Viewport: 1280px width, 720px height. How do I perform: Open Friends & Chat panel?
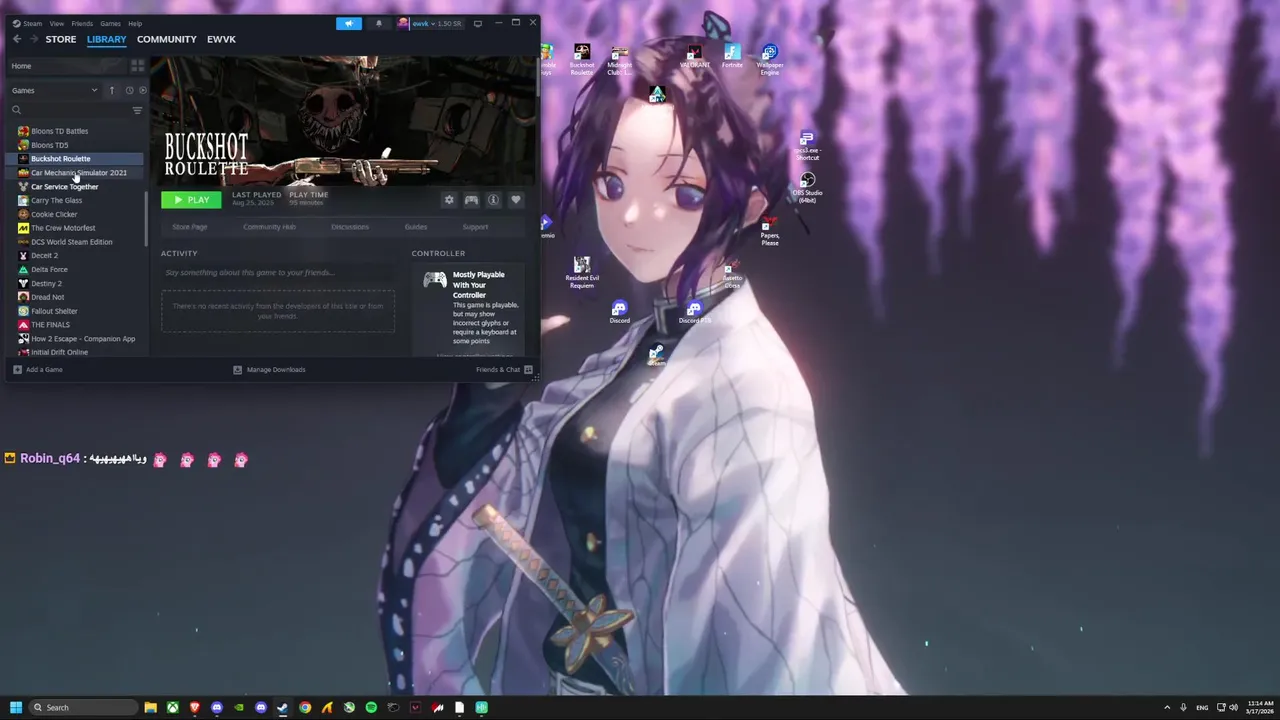click(504, 370)
